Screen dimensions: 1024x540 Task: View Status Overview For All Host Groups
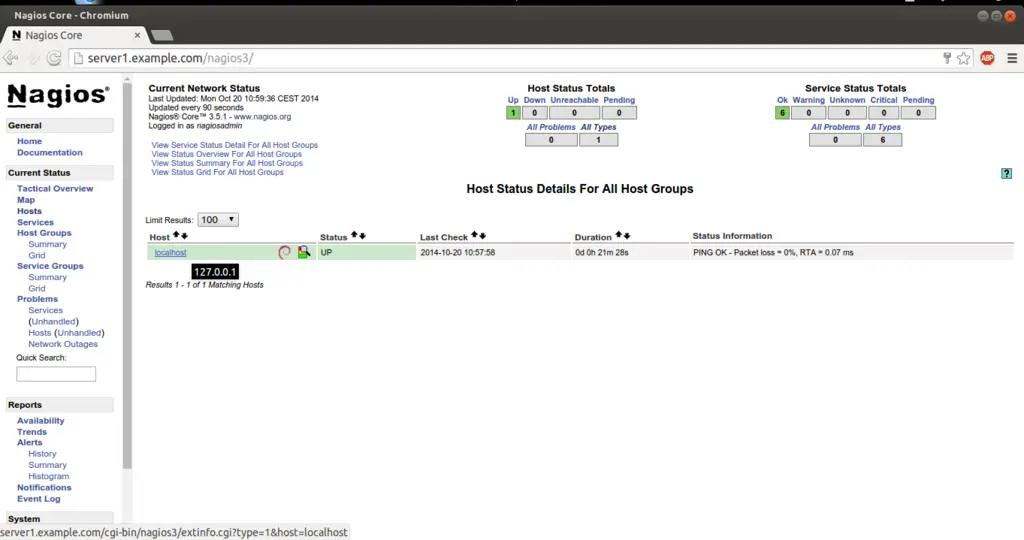point(227,154)
